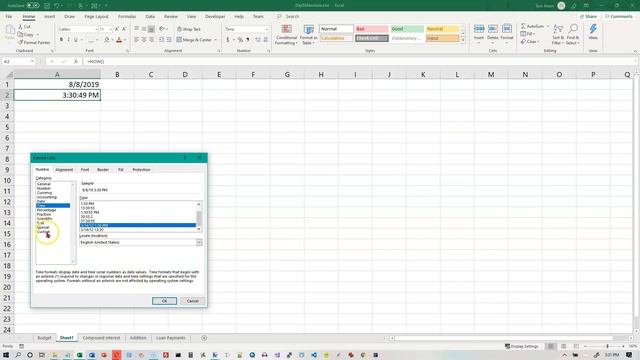Open the Protection tab in Format Cells
This screenshot has height=360, width=640.
point(141,169)
